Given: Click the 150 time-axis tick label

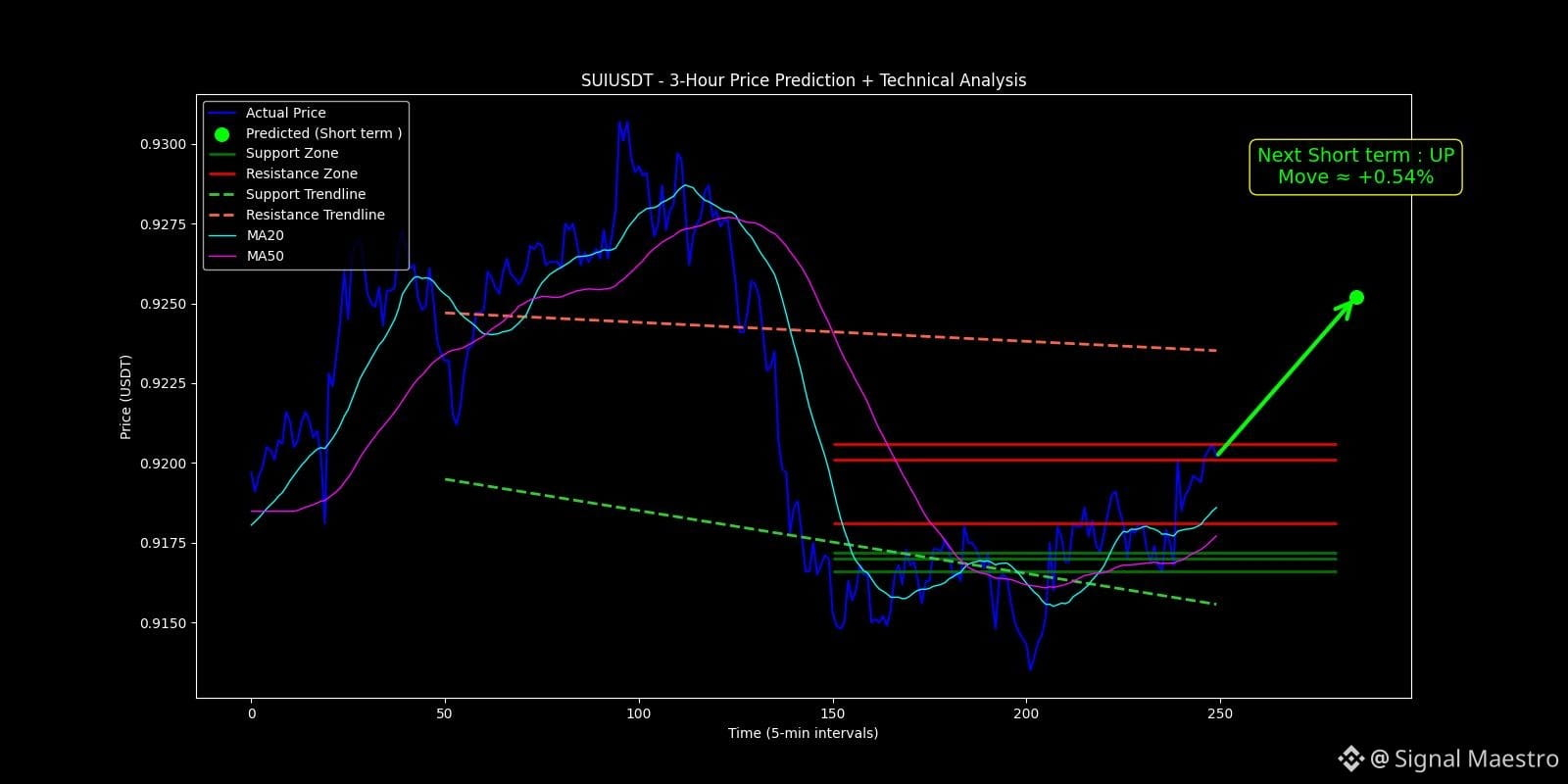Looking at the screenshot, I should 832,713.
